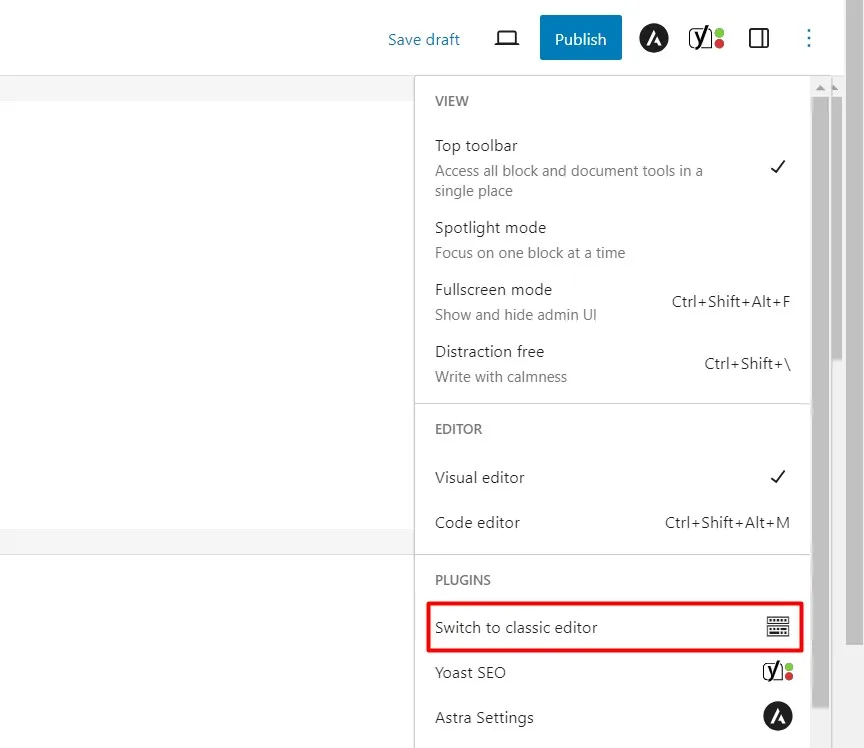Click Astra logo in Plugins list

coord(777,716)
